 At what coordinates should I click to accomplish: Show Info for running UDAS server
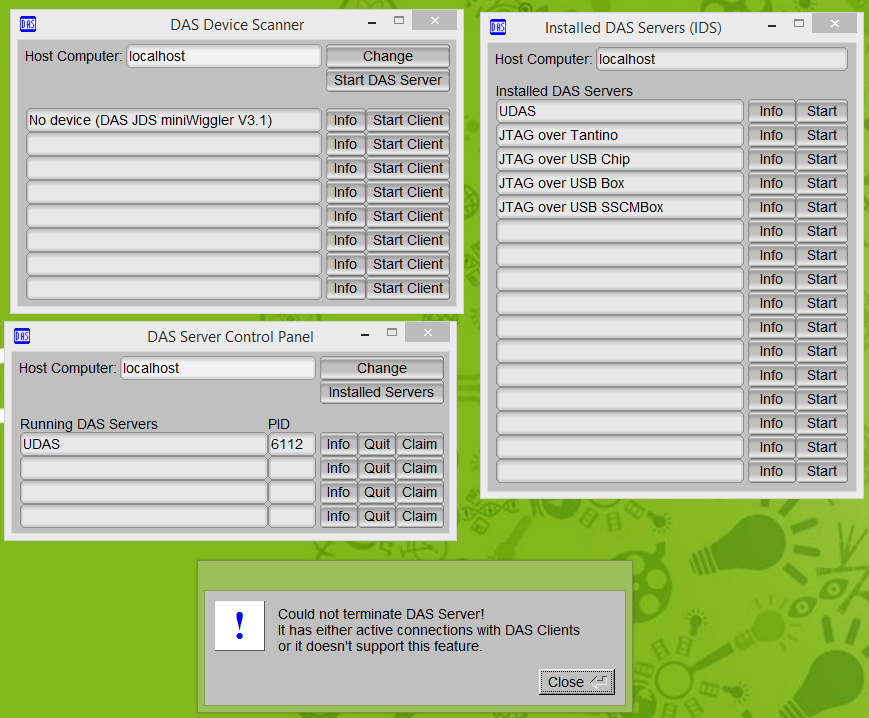click(338, 444)
